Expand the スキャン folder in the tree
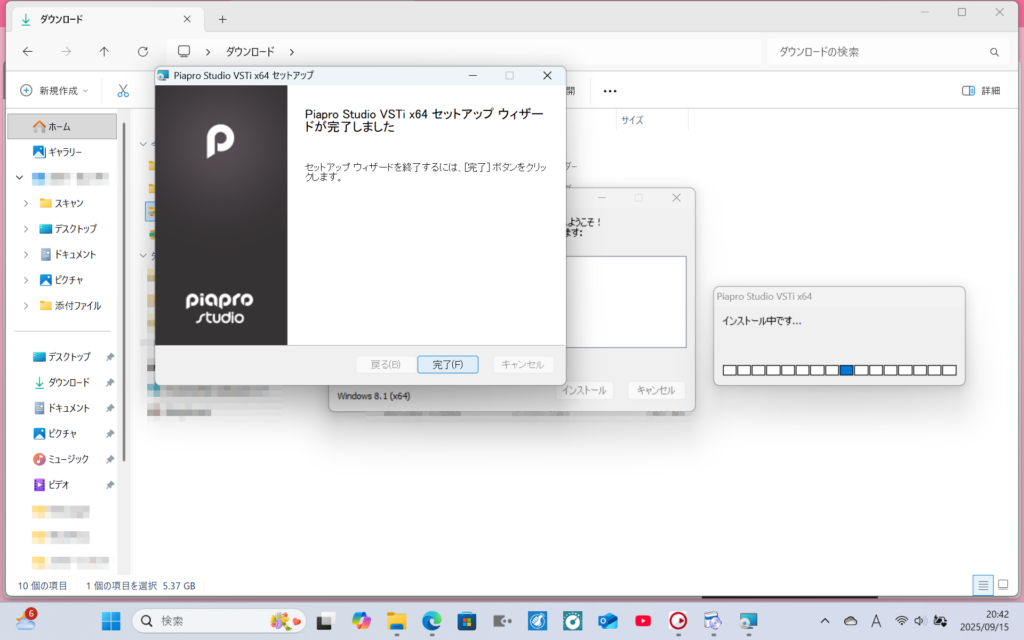The width and height of the screenshot is (1024, 640). click(x=26, y=203)
